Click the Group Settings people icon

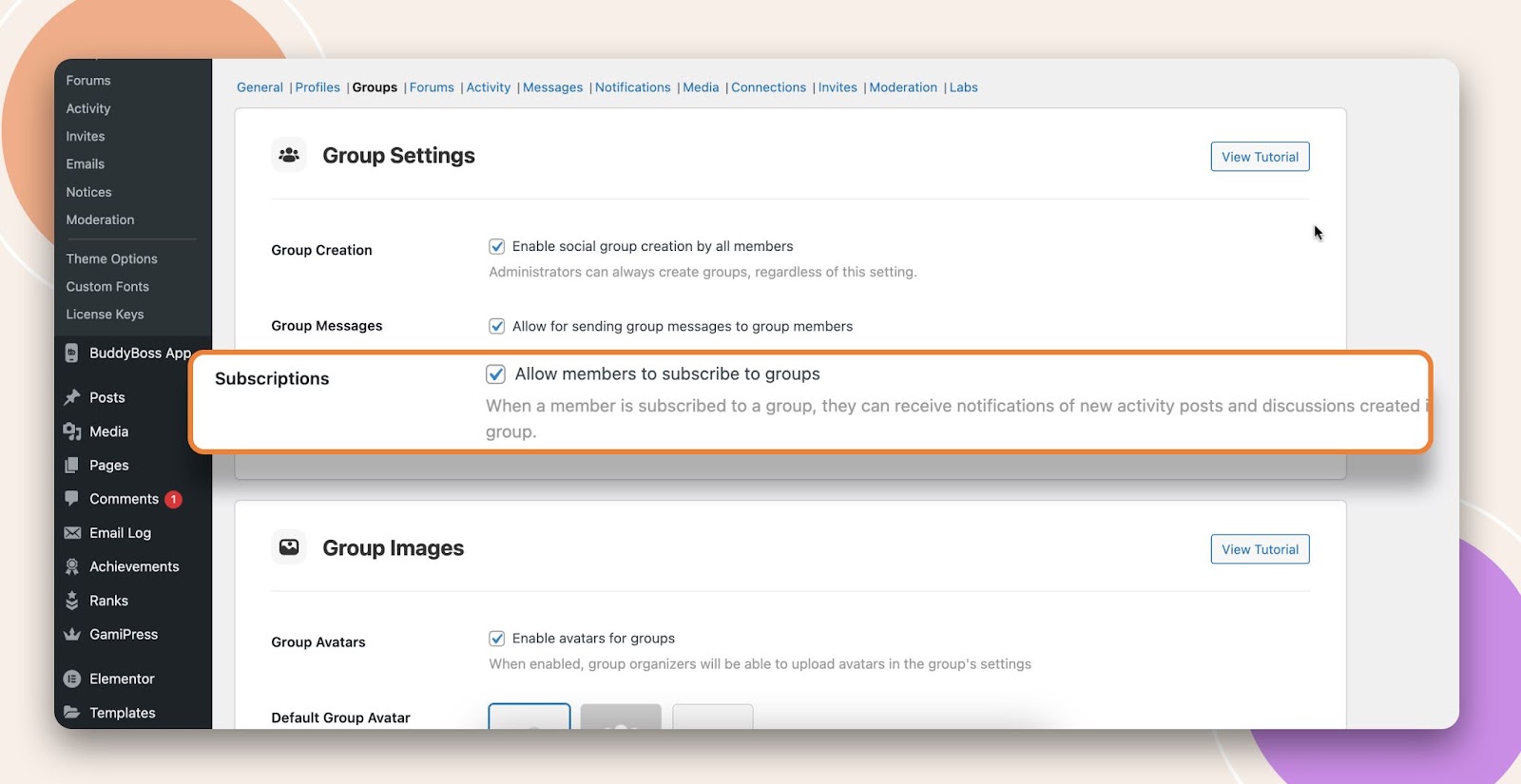289,155
